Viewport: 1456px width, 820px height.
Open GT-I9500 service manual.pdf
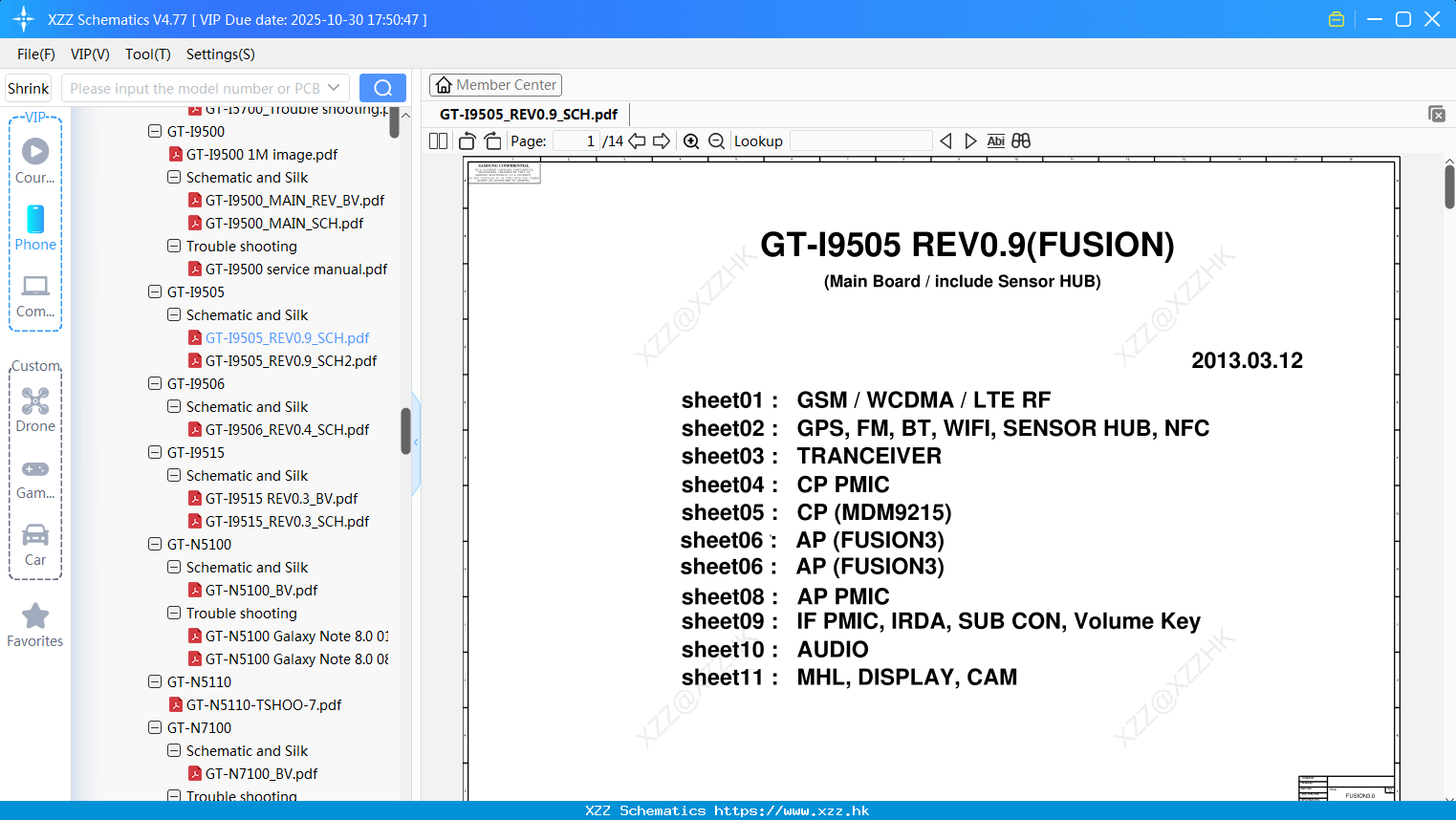pos(296,269)
